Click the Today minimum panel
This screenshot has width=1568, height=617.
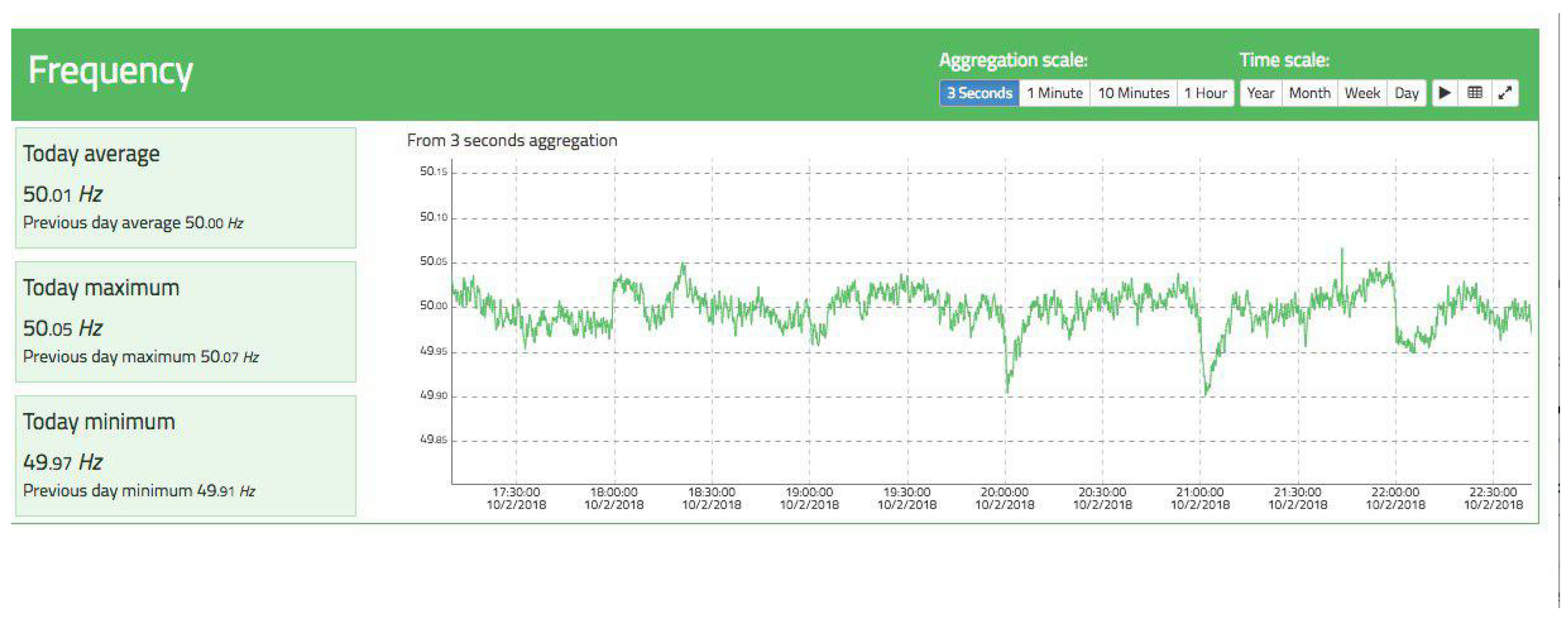tap(185, 455)
